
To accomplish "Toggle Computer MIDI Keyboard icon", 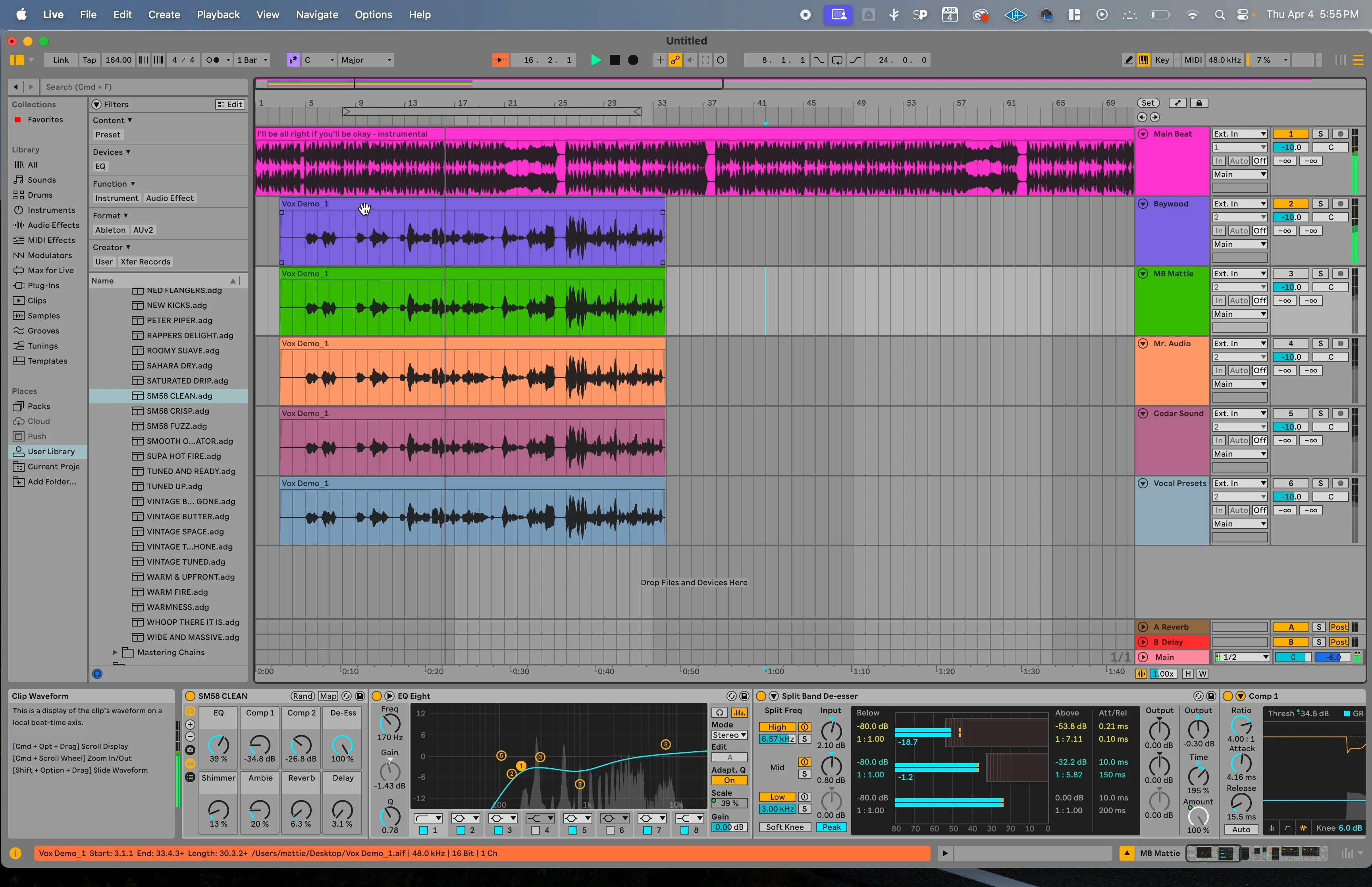I will pos(1144,60).
